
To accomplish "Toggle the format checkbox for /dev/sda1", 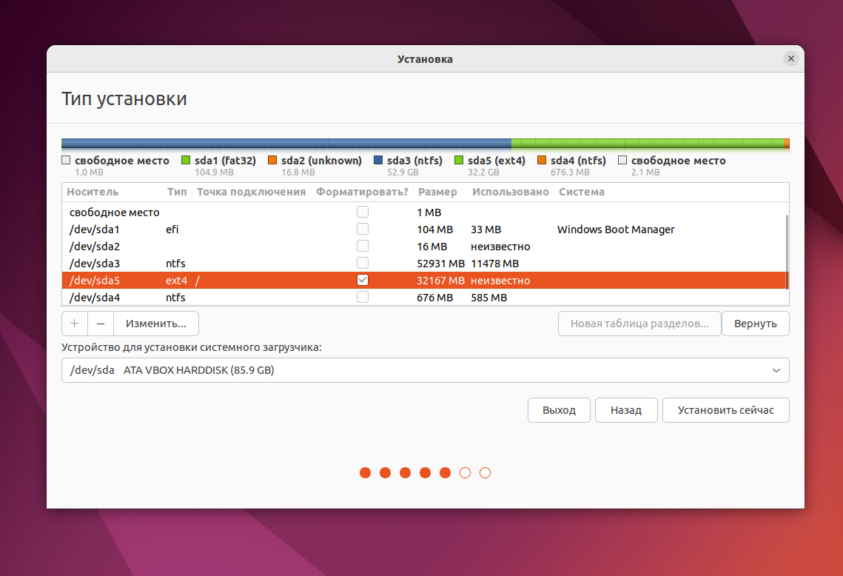I will (x=363, y=229).
